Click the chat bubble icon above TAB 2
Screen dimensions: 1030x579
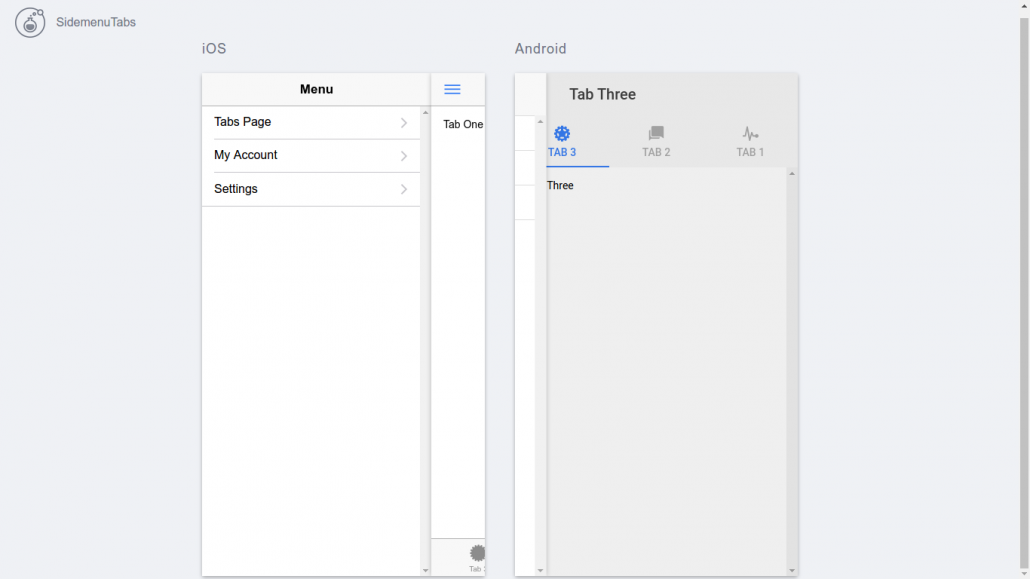656,133
